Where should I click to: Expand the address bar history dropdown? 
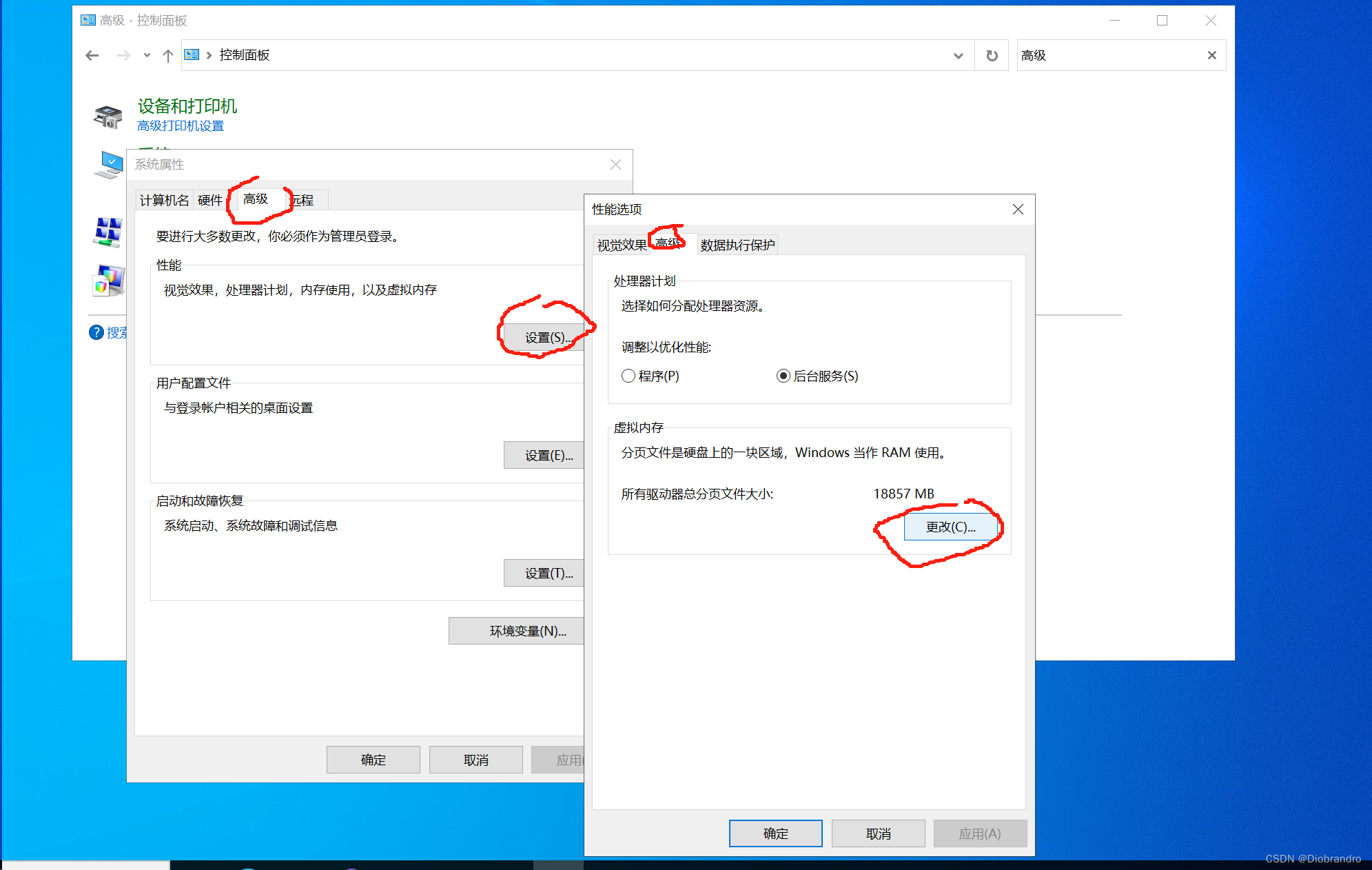(x=958, y=55)
